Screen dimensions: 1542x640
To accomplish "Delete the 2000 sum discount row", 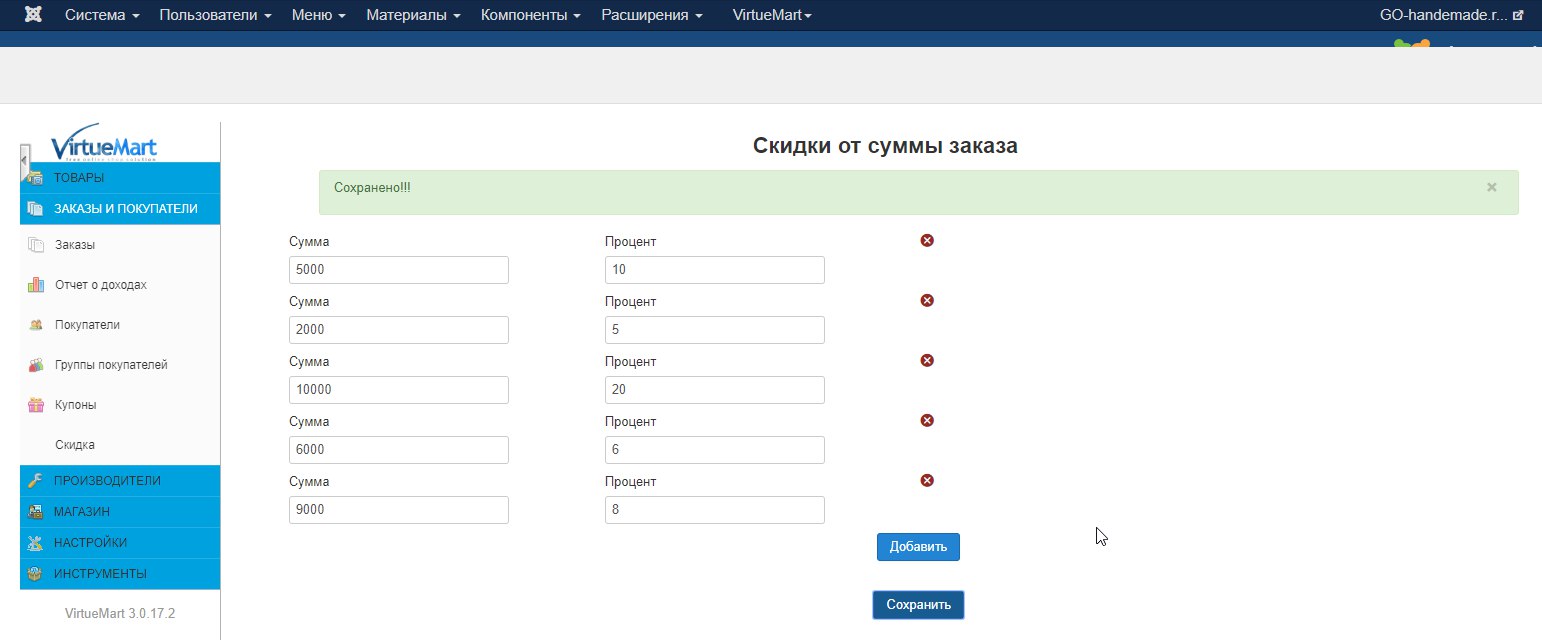I will (x=927, y=300).
